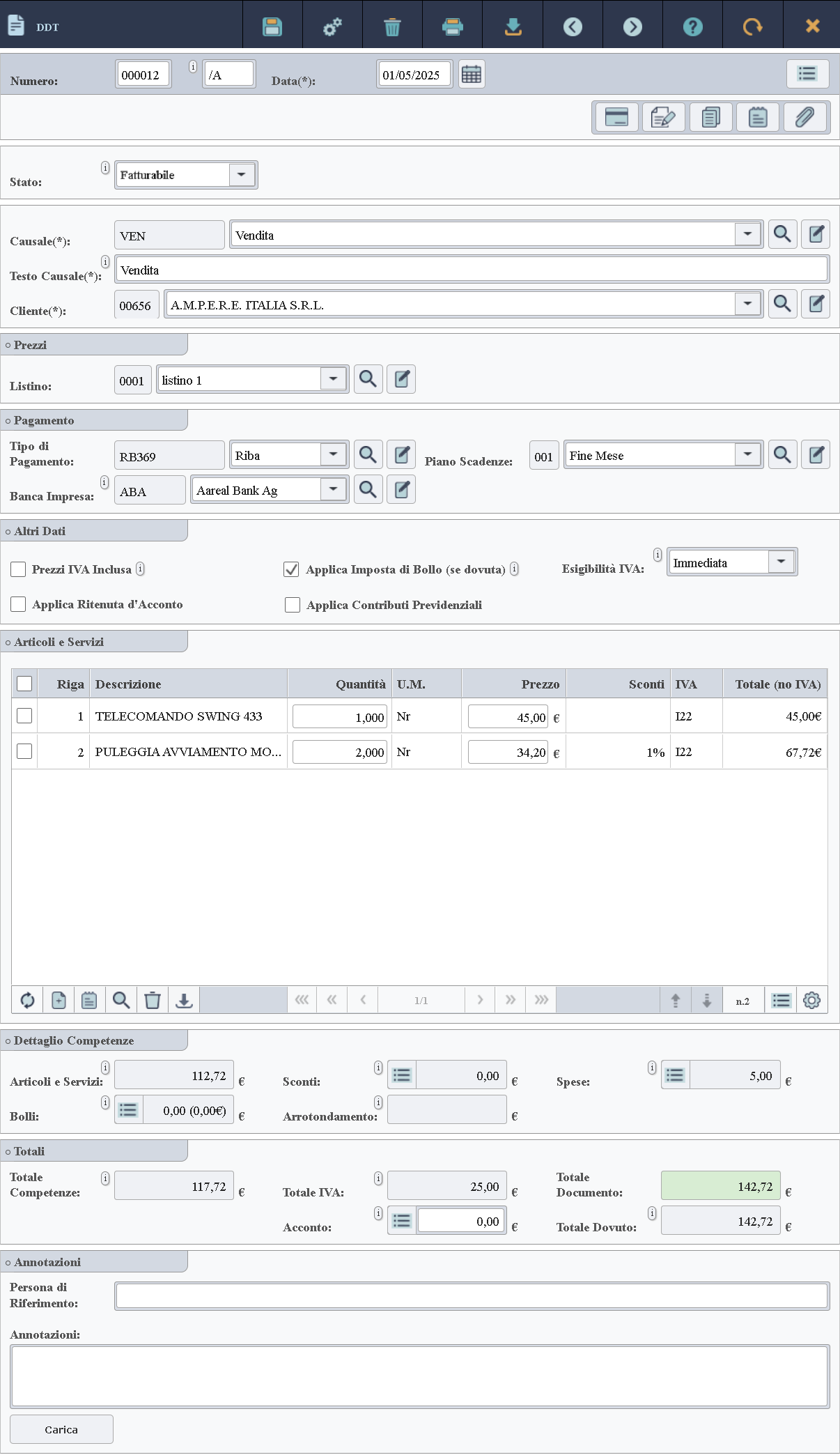Click the Carica button

[61, 1429]
